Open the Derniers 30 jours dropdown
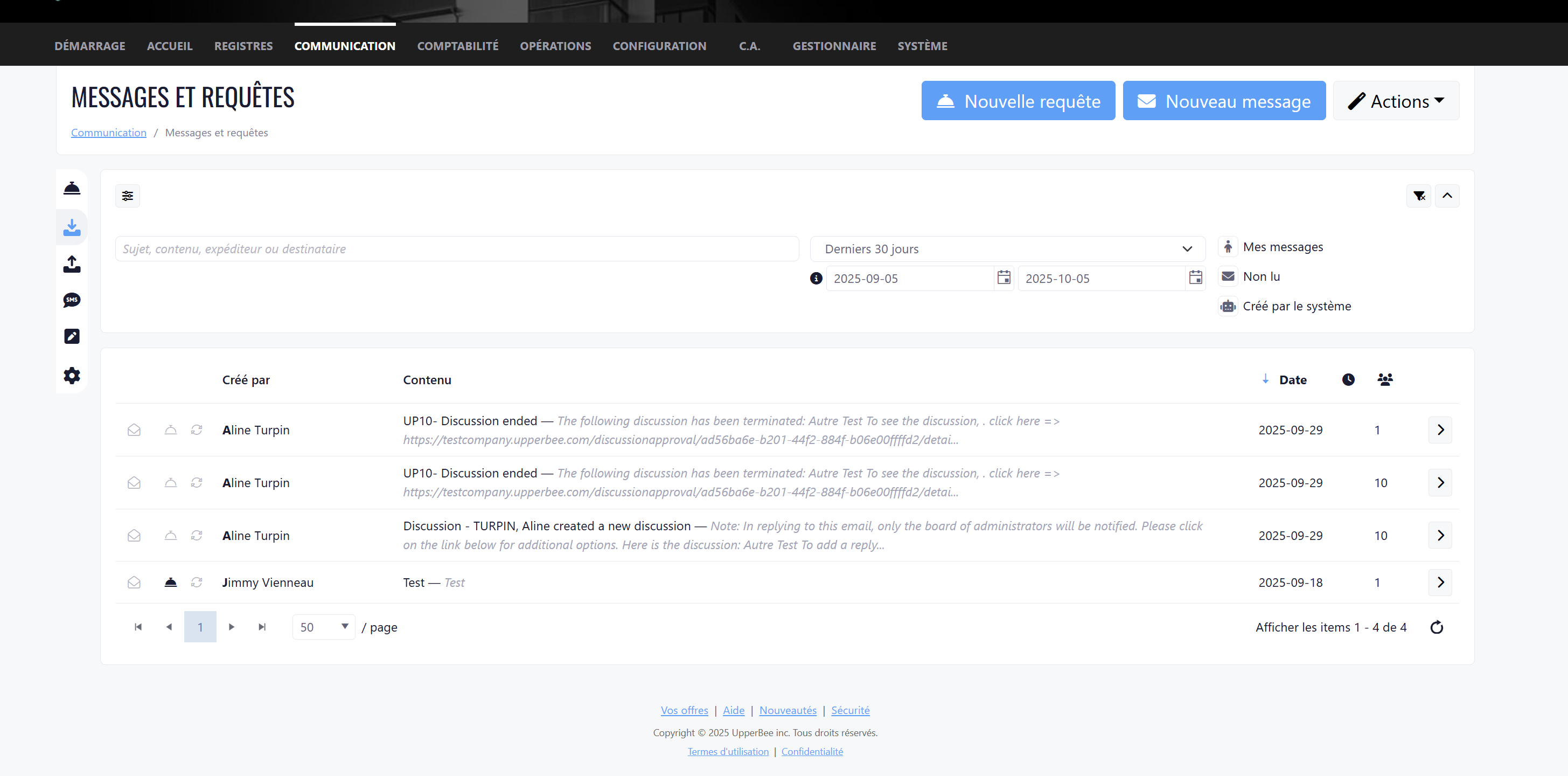 click(x=1007, y=249)
